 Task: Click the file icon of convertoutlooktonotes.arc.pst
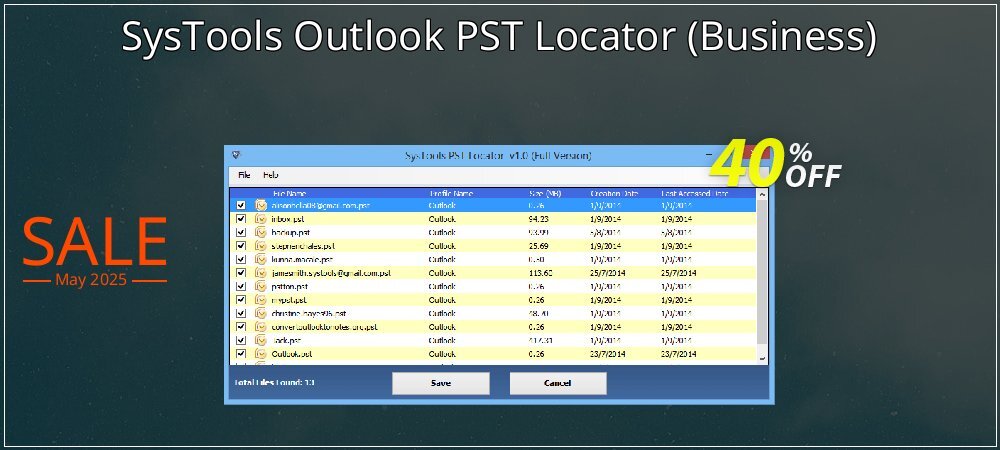[x=260, y=326]
